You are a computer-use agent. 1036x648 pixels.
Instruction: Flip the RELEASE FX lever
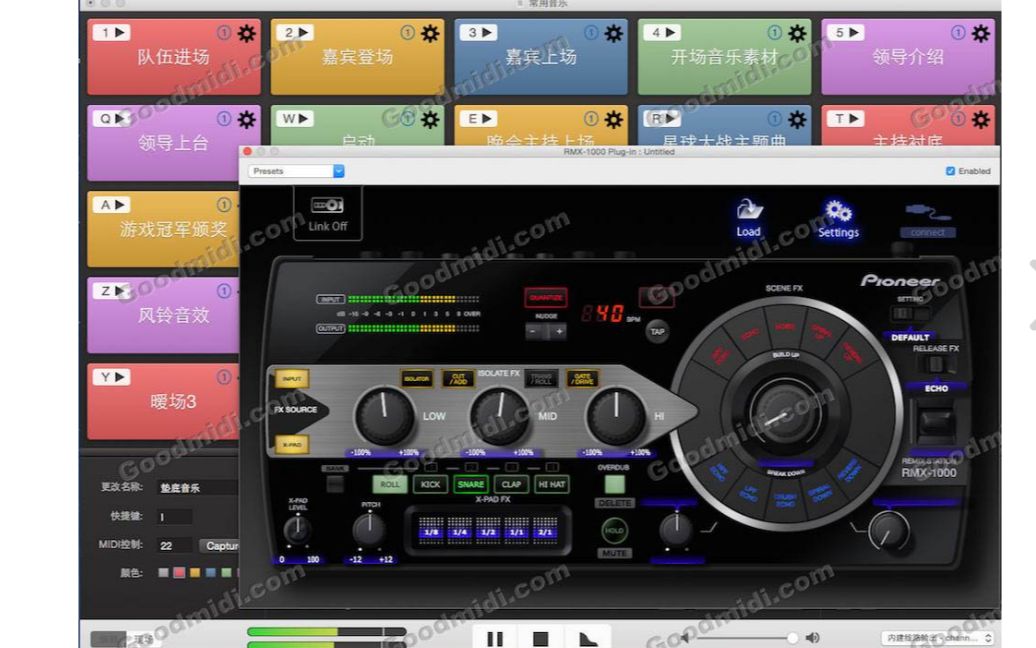coord(934,364)
